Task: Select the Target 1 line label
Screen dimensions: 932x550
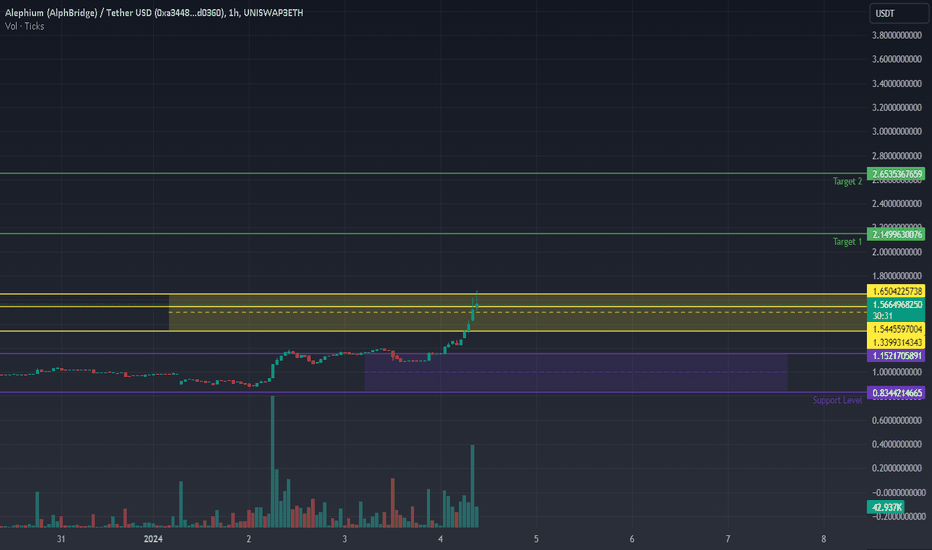Action: point(847,241)
